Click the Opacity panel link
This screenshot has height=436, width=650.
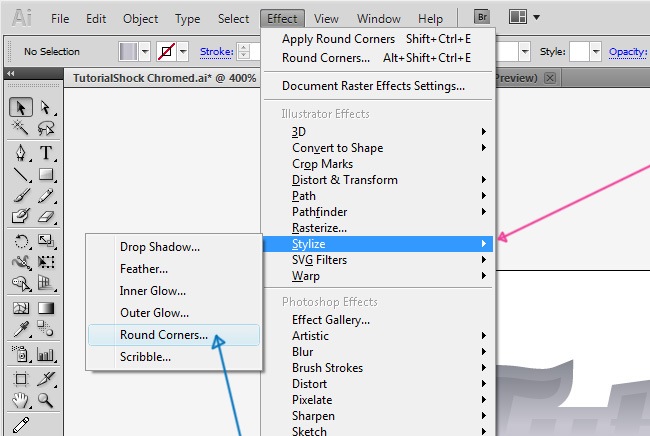tap(628, 52)
